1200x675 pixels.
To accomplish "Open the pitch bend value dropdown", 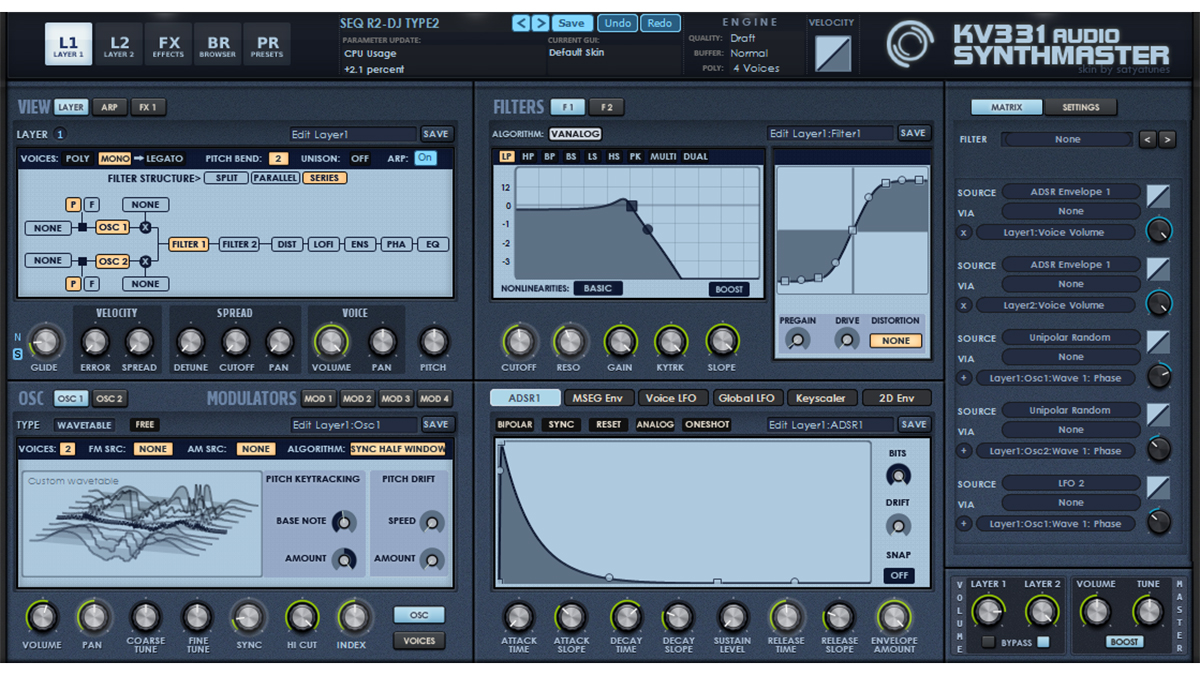I will pyautogui.click(x=278, y=158).
